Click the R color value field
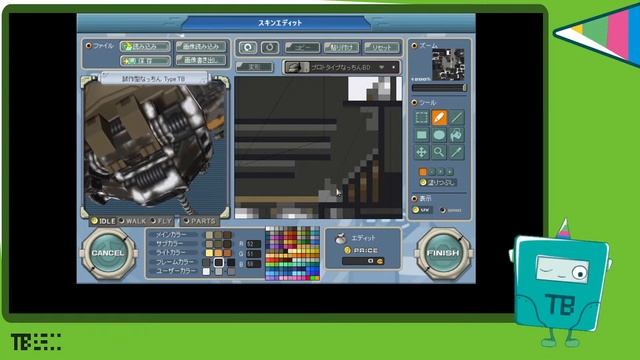This screenshot has height=360, width=640. tap(253, 244)
